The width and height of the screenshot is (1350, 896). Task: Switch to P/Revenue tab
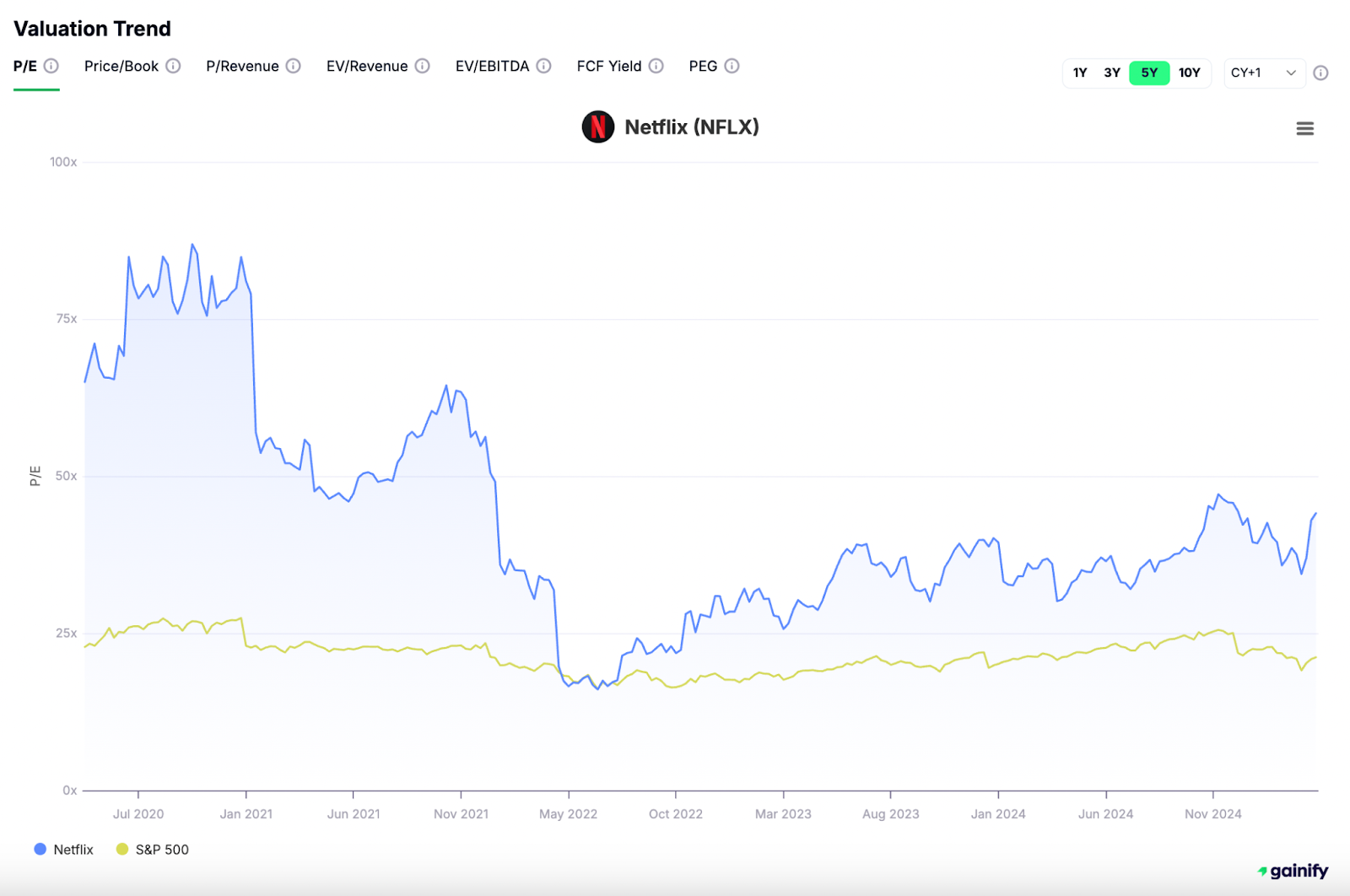(242, 66)
